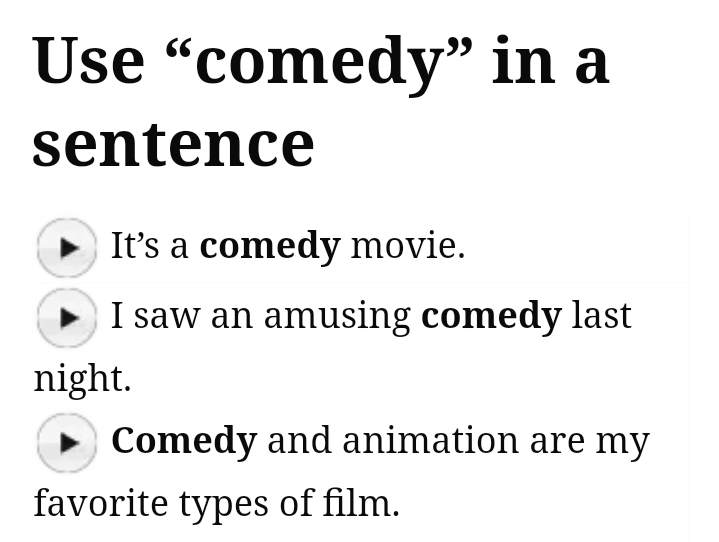719x542 pixels.
Task: Play the "Comedy and animation" sentence audio
Action: (67, 442)
